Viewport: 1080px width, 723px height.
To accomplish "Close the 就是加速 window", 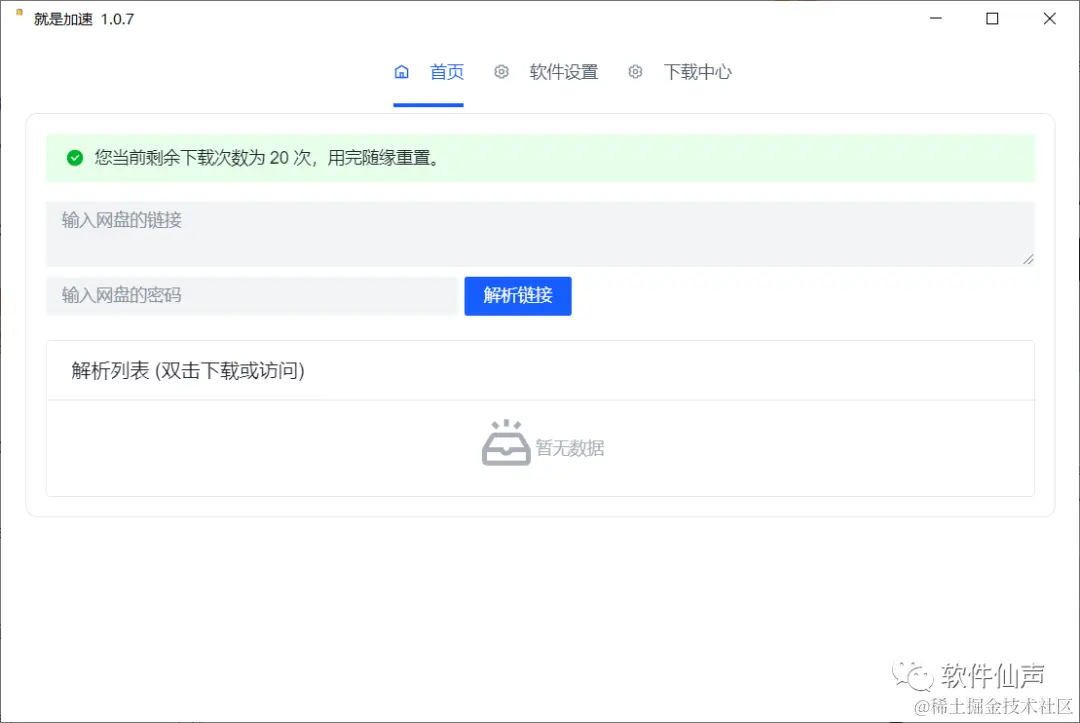I will click(x=1049, y=19).
